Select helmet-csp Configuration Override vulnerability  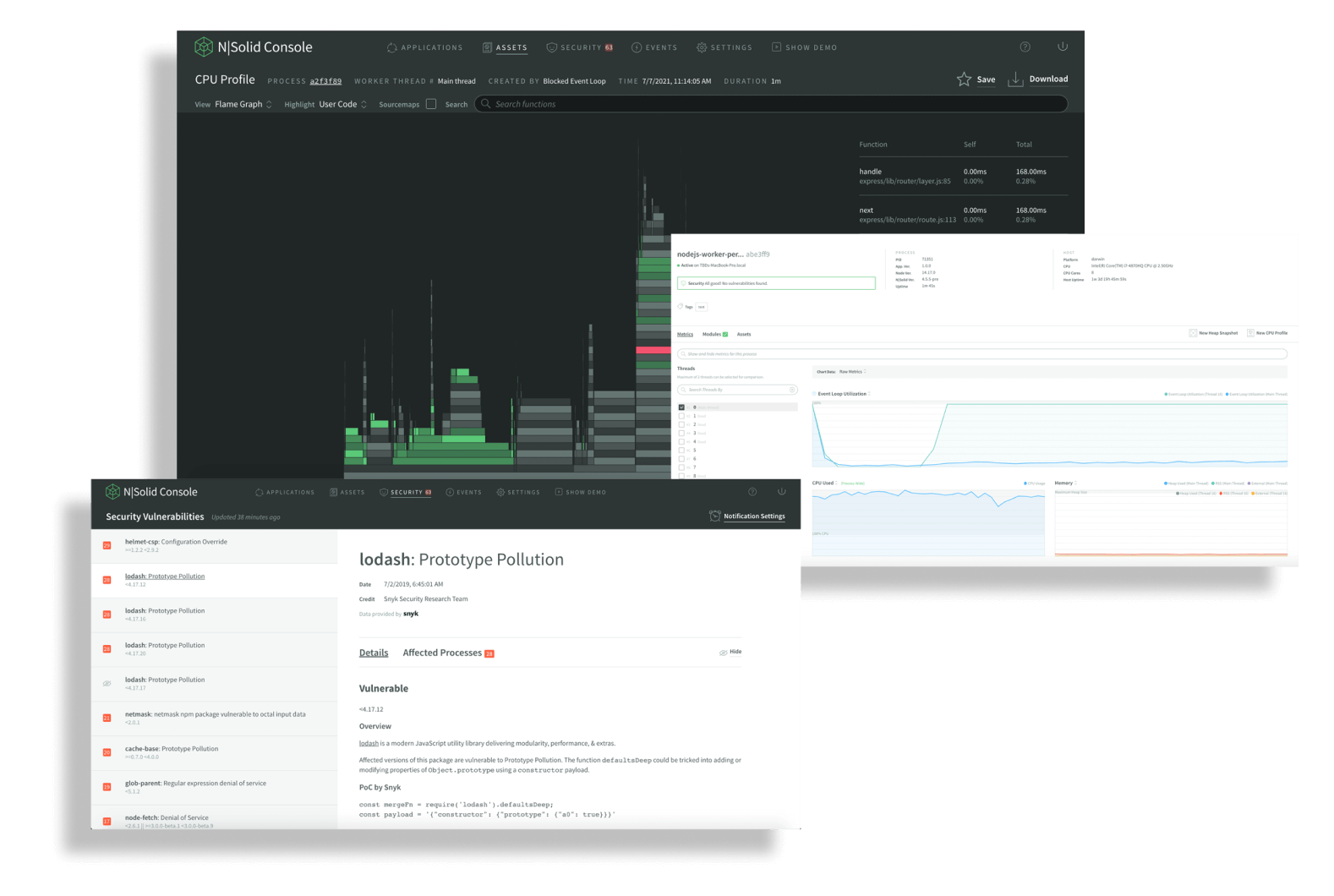[215, 546]
